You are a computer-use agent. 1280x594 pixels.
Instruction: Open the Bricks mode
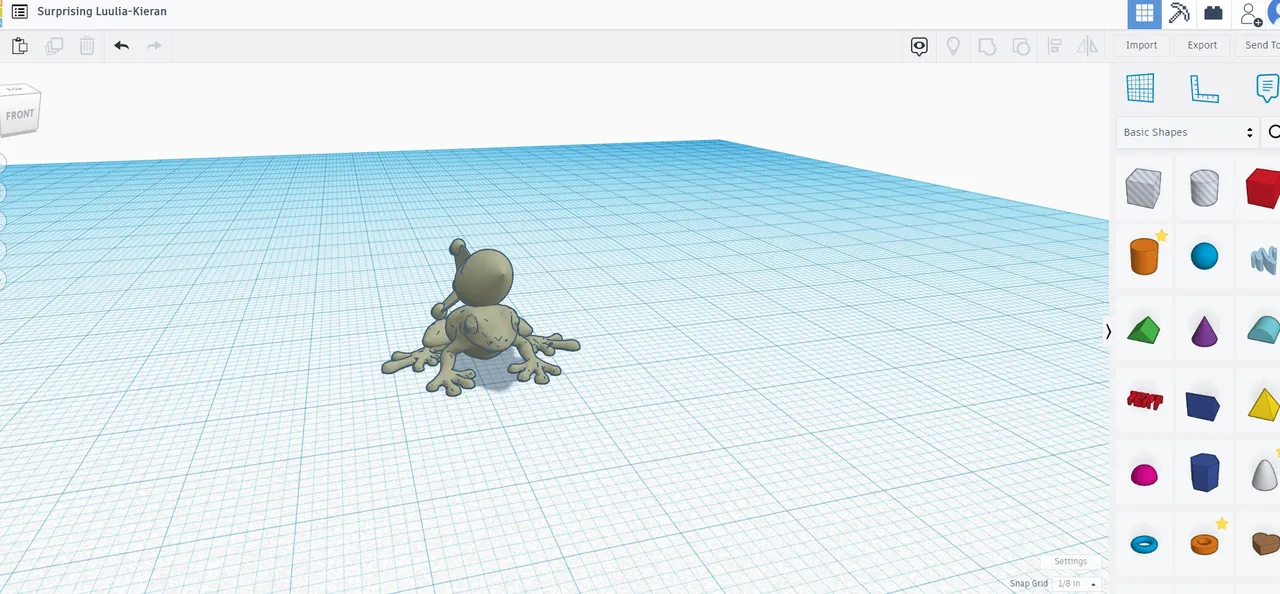click(1213, 14)
